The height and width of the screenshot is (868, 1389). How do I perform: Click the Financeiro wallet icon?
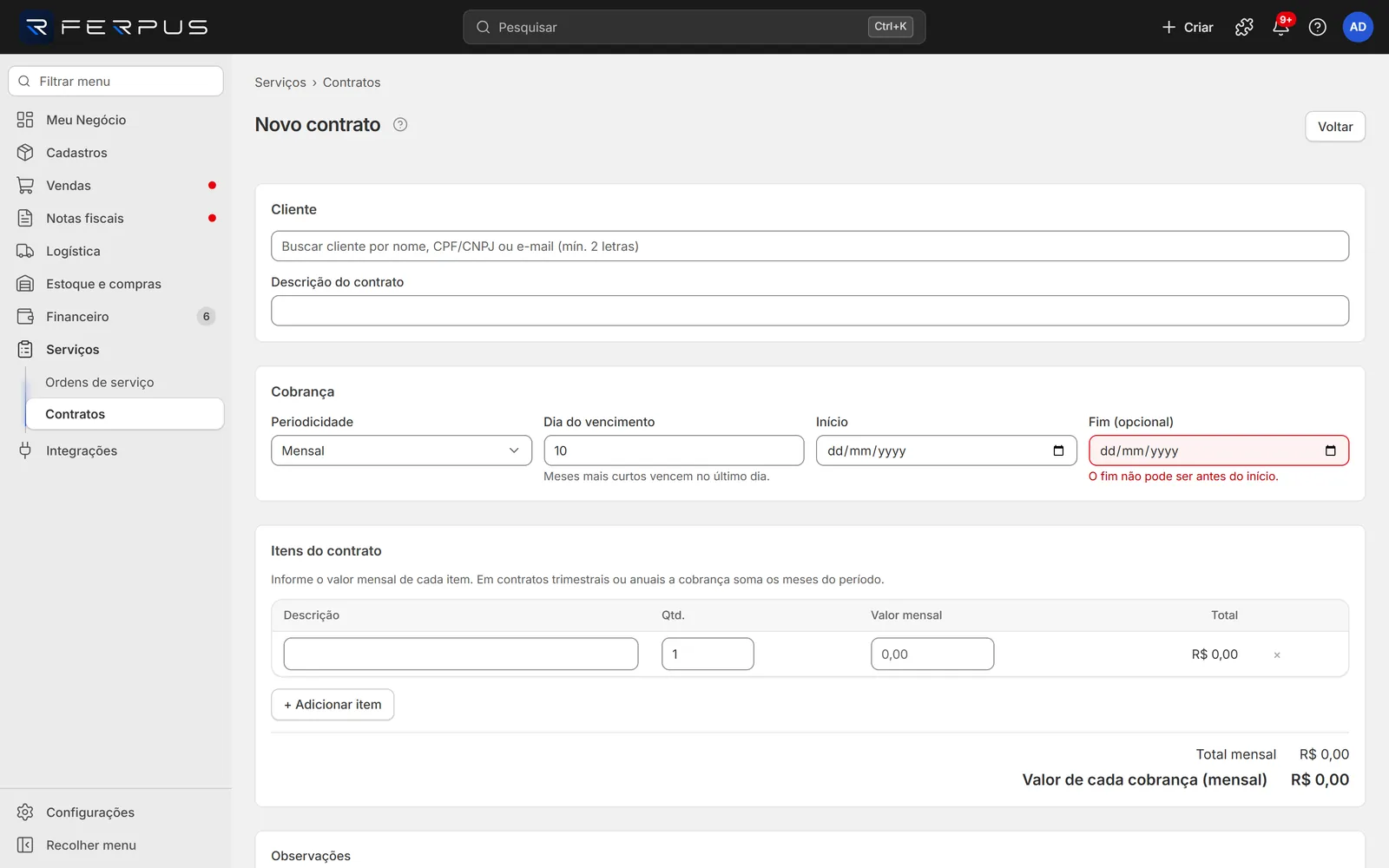25,317
